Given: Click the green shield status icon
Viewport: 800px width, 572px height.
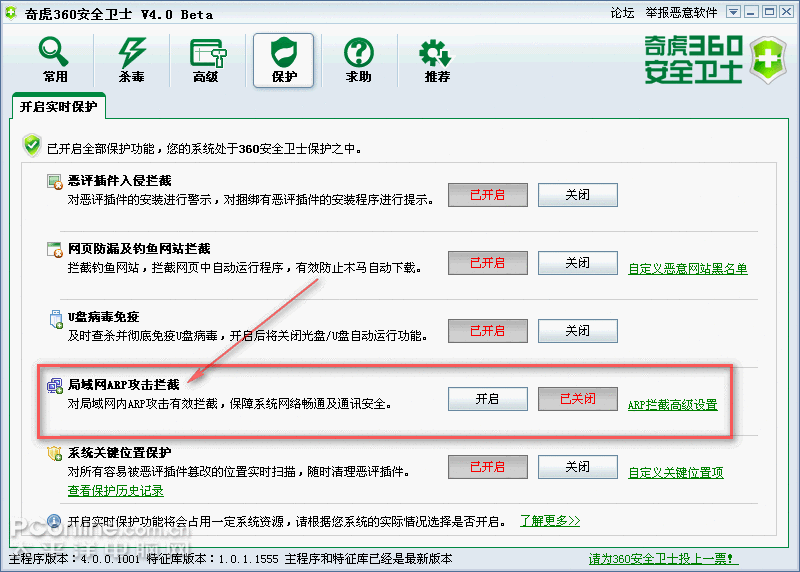Looking at the screenshot, I should click(x=32, y=146).
